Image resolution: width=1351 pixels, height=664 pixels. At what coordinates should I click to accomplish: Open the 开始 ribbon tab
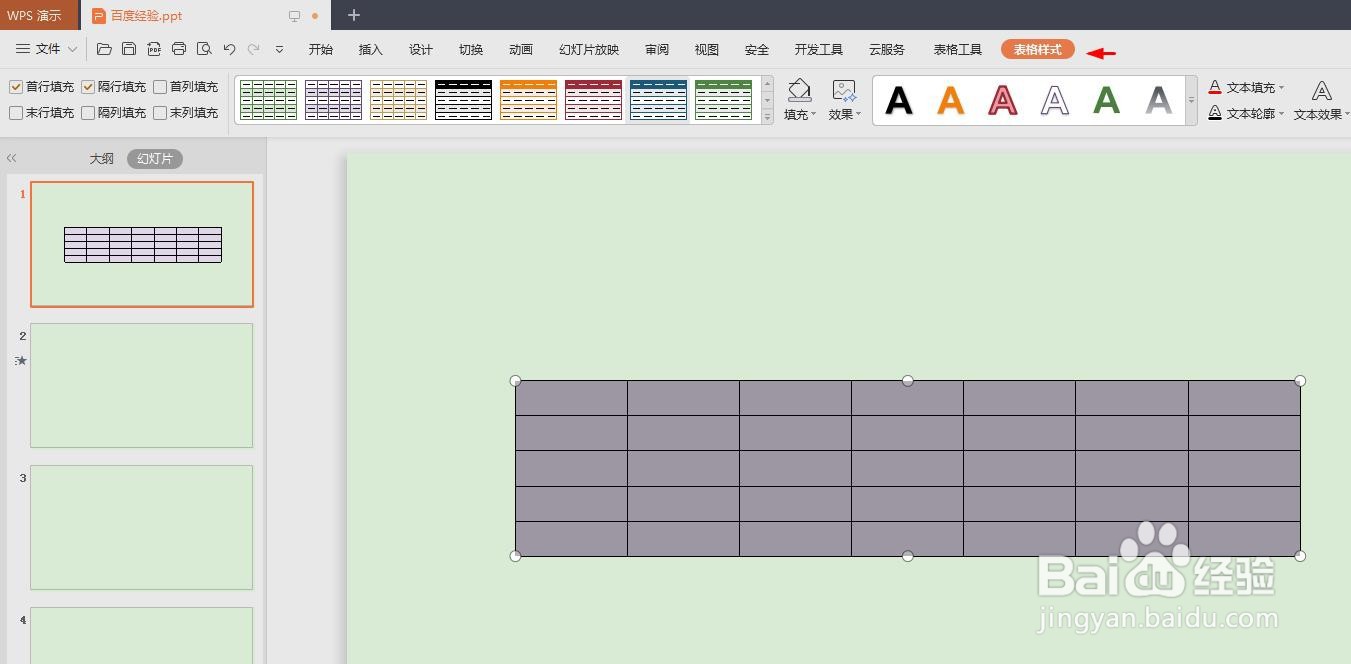point(321,49)
